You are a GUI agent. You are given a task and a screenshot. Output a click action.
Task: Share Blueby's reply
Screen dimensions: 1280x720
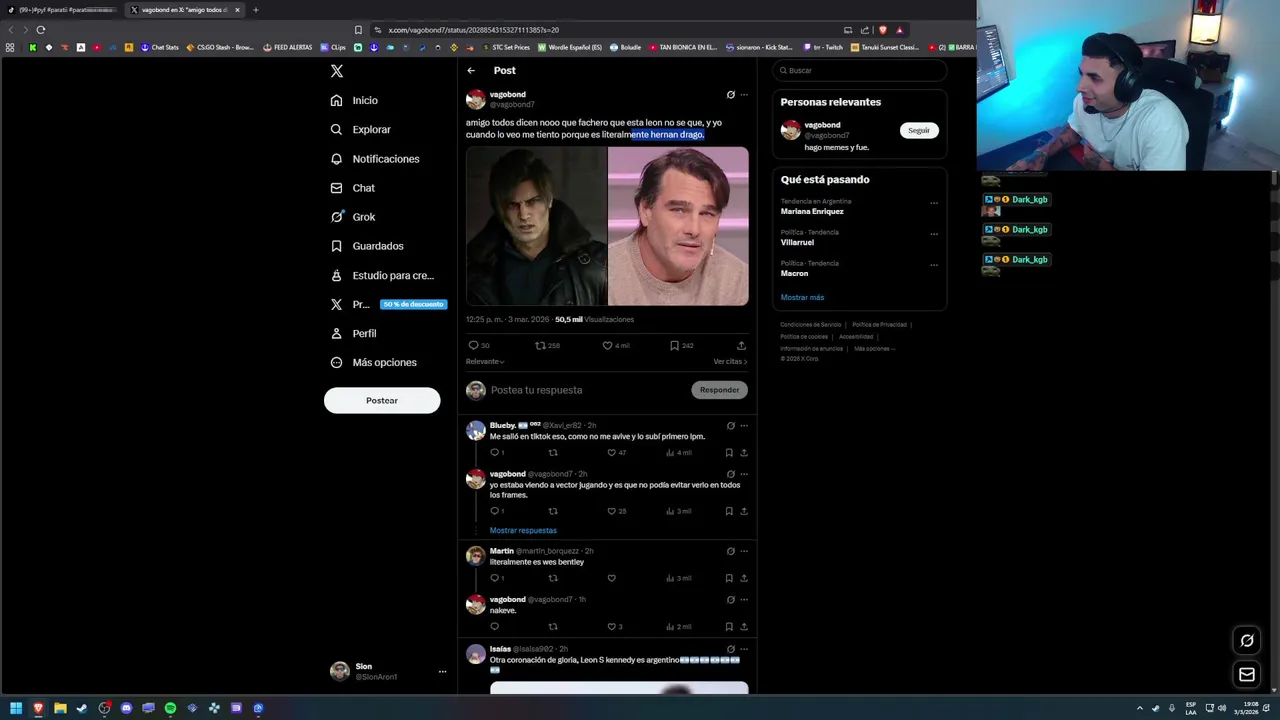[743, 453]
